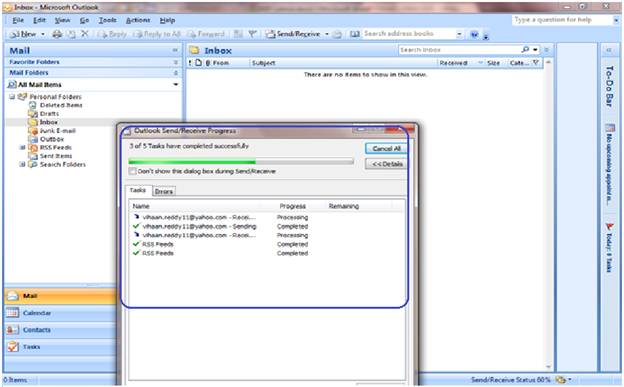Click the Follow Up flag toolbar icon

tap(252, 34)
